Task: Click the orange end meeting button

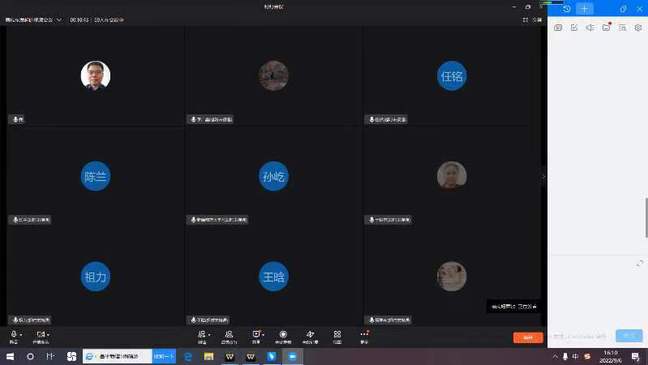Action: [528, 337]
